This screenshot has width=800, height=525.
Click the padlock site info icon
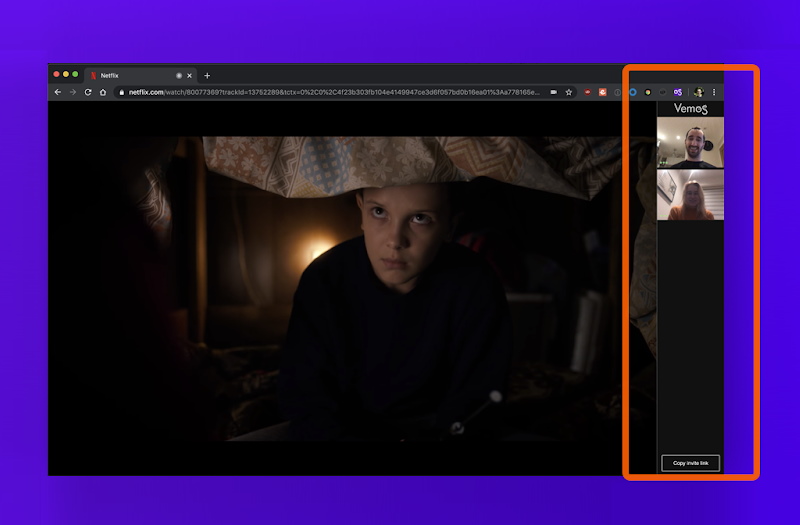[x=121, y=92]
